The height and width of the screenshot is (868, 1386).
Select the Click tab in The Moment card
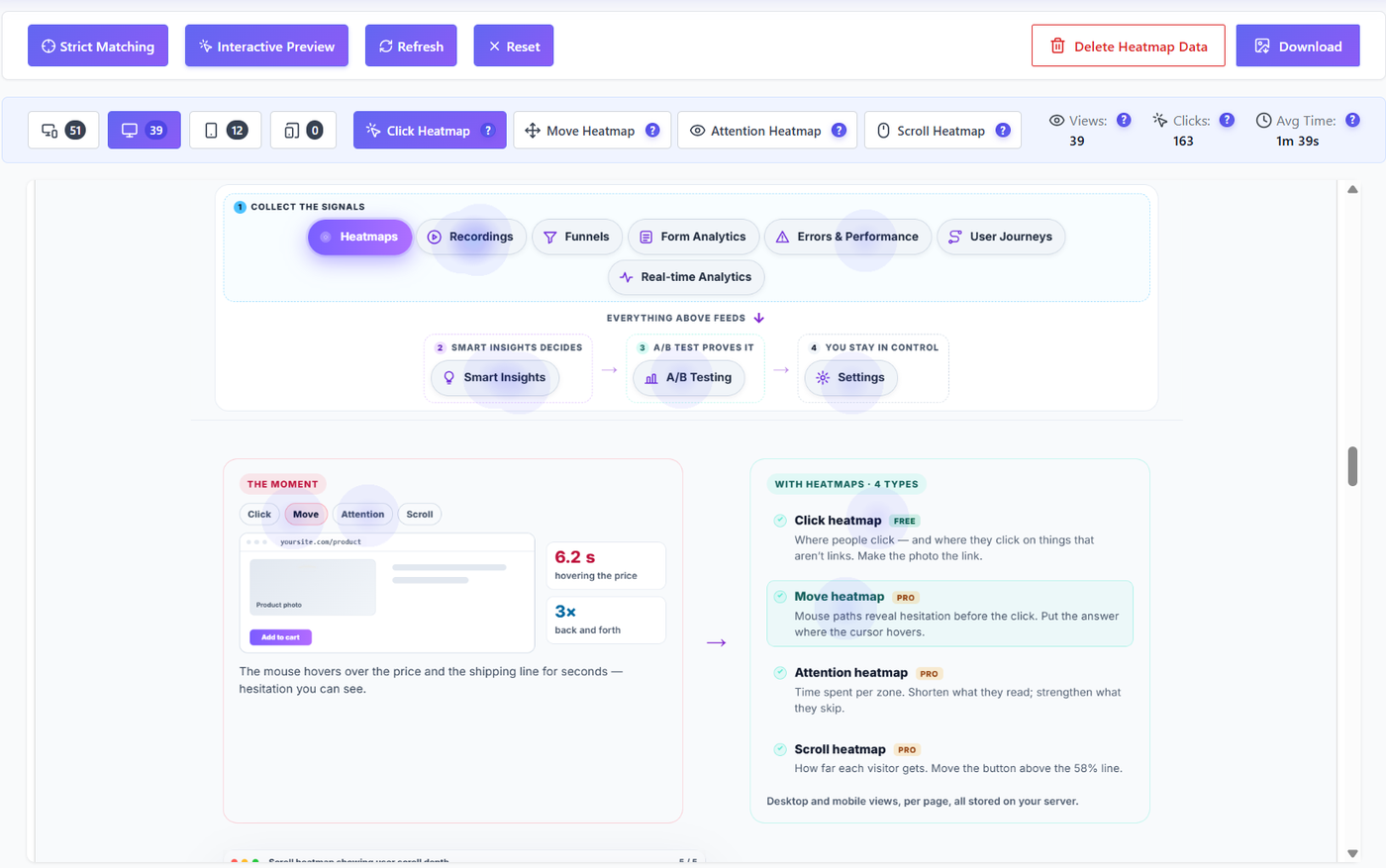(259, 515)
